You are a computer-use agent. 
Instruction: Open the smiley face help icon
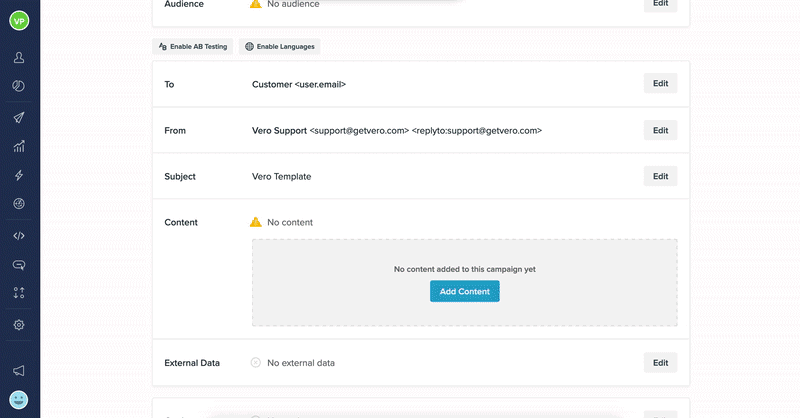(19, 400)
